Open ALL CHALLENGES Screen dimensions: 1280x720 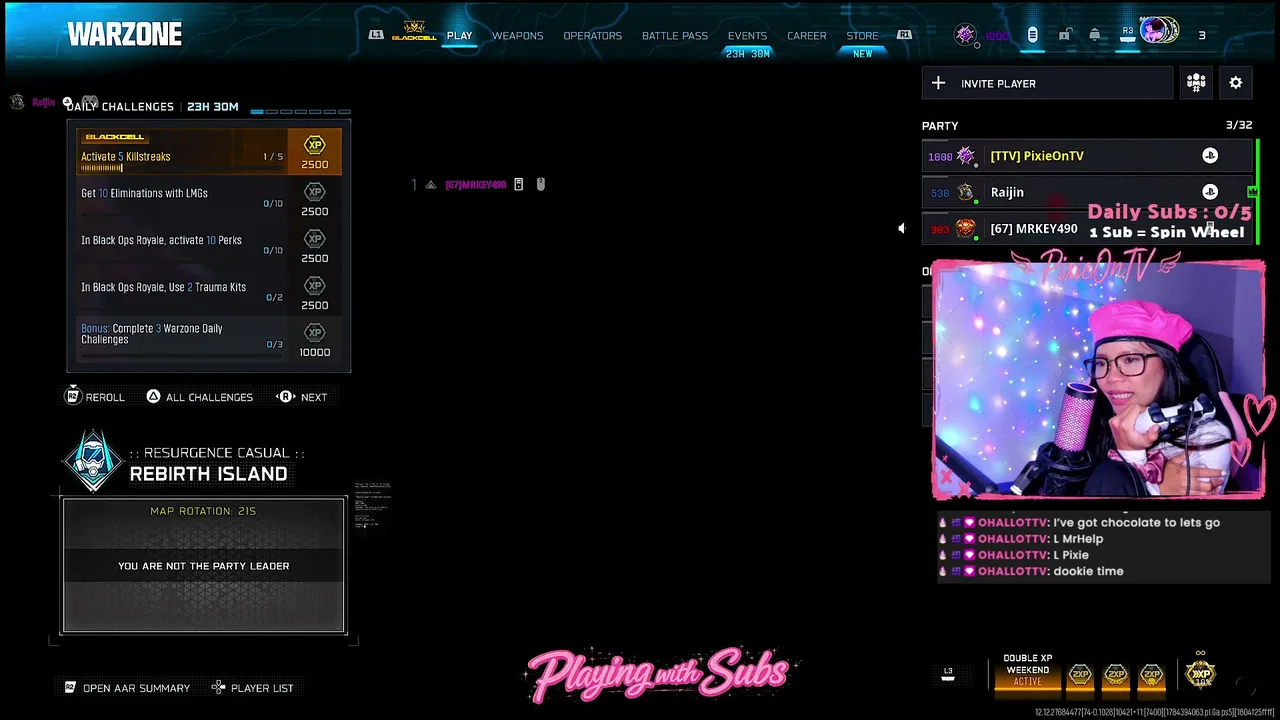[x=199, y=397]
